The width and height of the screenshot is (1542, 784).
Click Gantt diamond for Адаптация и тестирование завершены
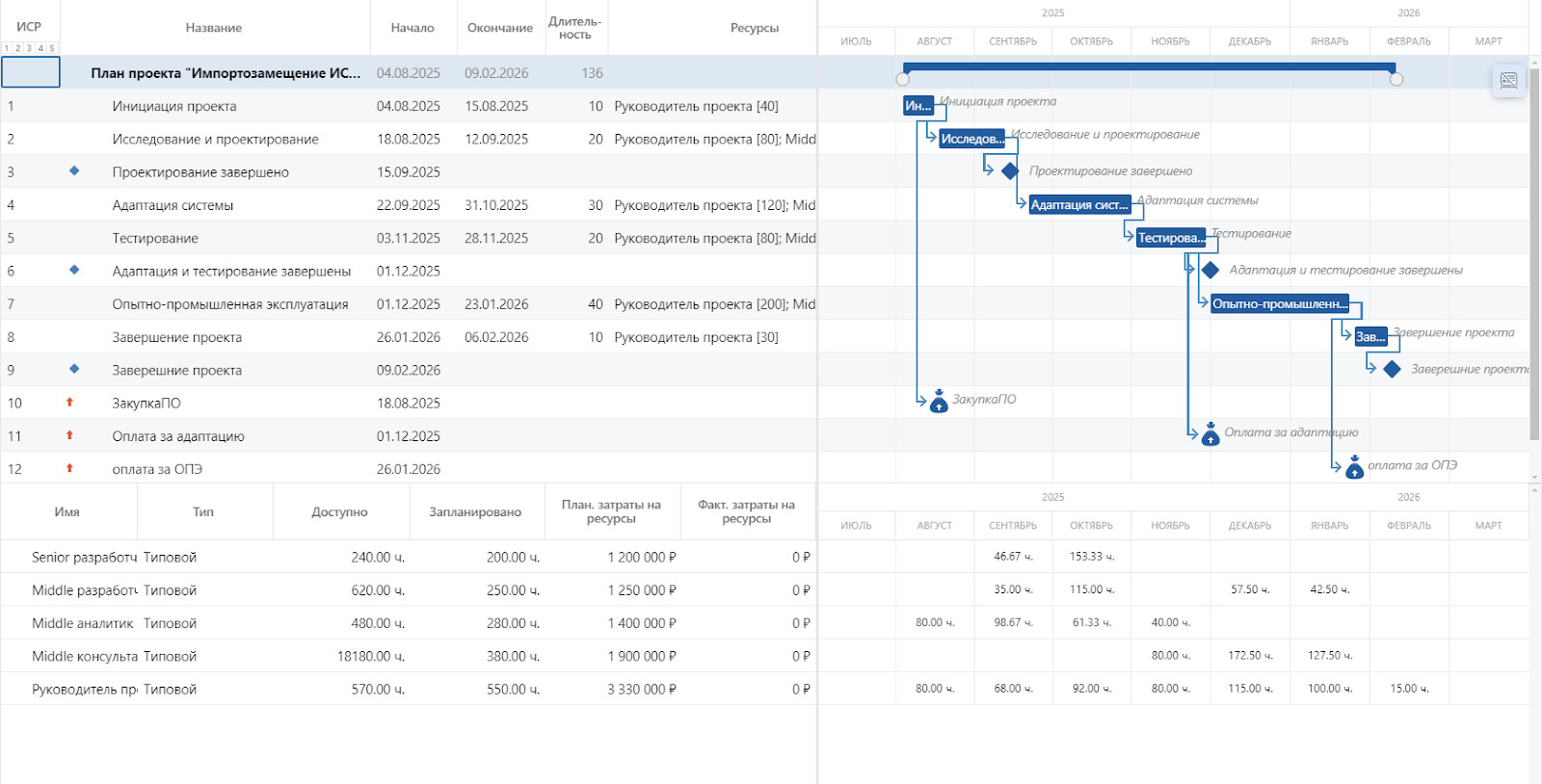[1210, 271]
